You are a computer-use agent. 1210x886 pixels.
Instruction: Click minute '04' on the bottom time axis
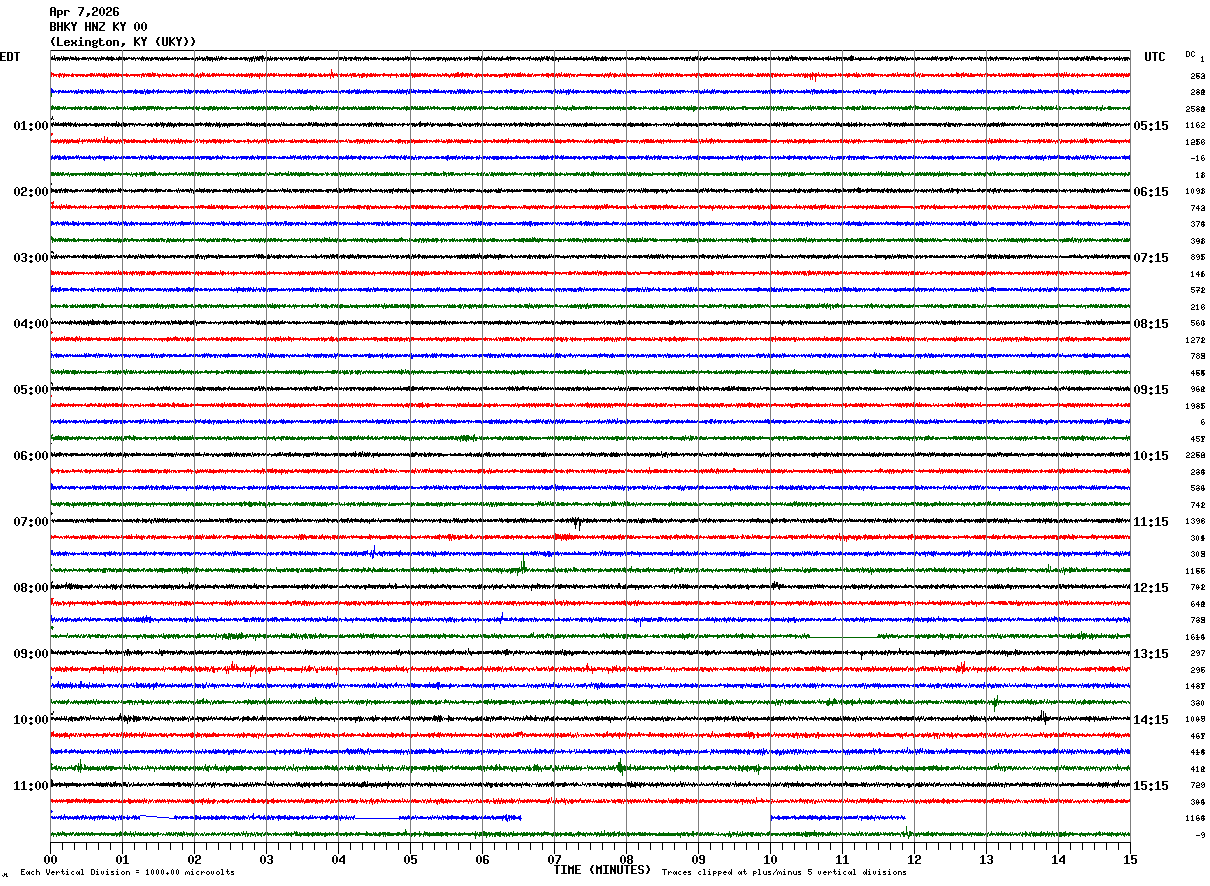click(x=338, y=859)
